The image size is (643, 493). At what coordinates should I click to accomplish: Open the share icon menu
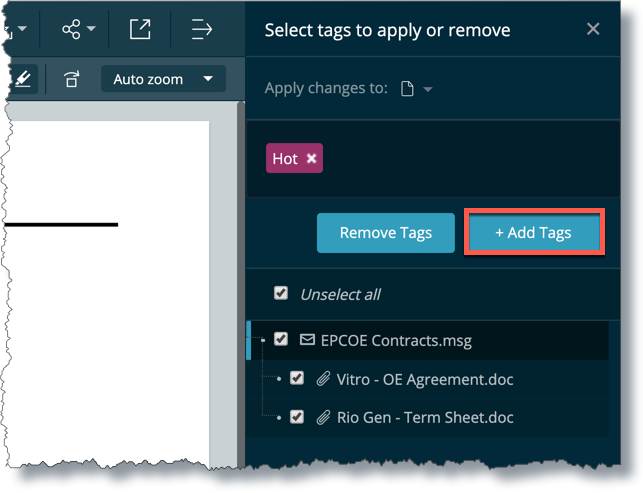[71, 30]
